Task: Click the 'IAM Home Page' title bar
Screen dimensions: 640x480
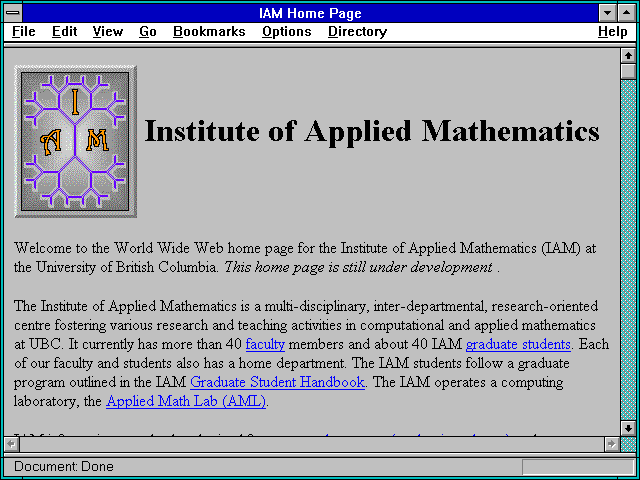Action: point(310,13)
